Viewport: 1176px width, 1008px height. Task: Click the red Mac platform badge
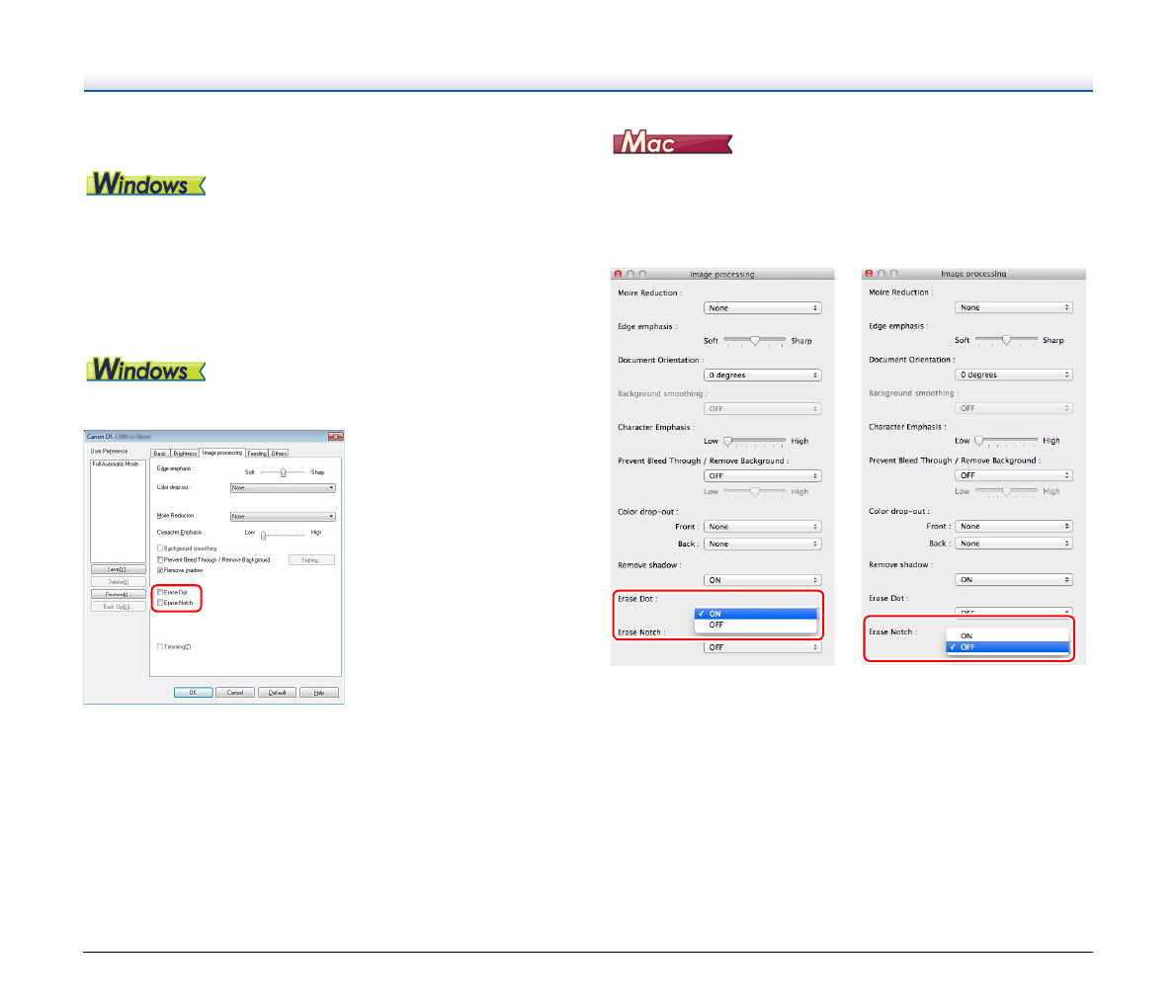672,143
